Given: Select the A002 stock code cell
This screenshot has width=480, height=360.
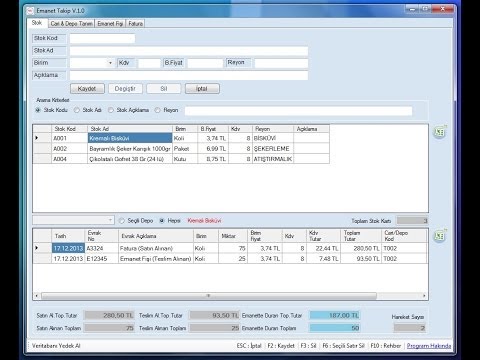Looking at the screenshot, I should pos(69,149).
